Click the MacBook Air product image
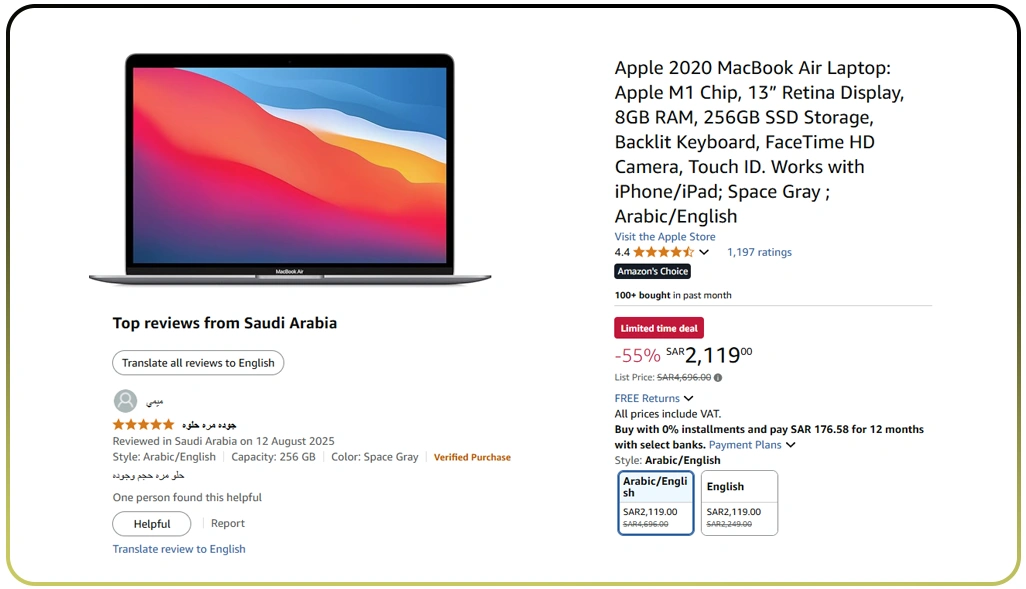 pos(289,170)
